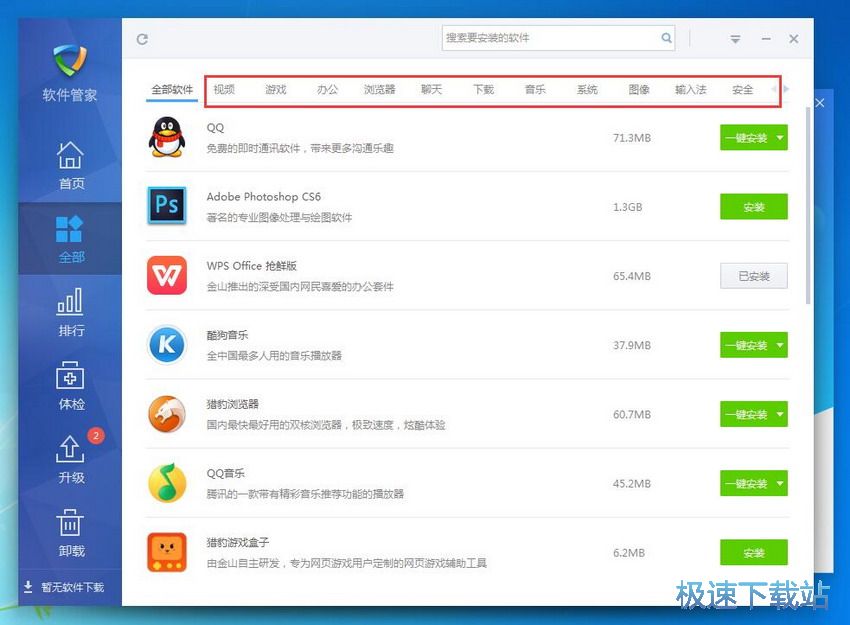Click the 软件管家 shield logo

pos(70,61)
